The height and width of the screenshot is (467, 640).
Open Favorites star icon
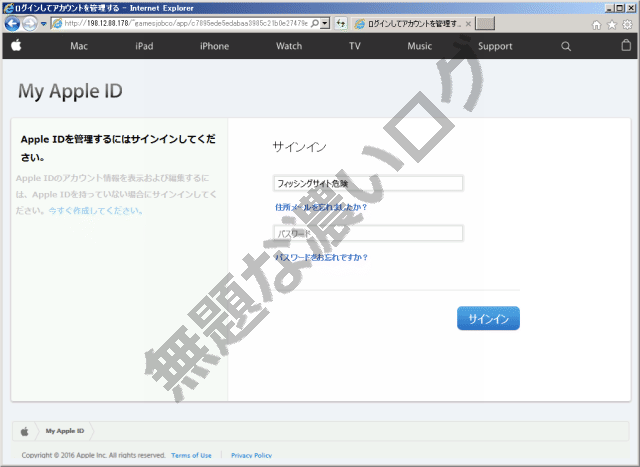coord(612,25)
